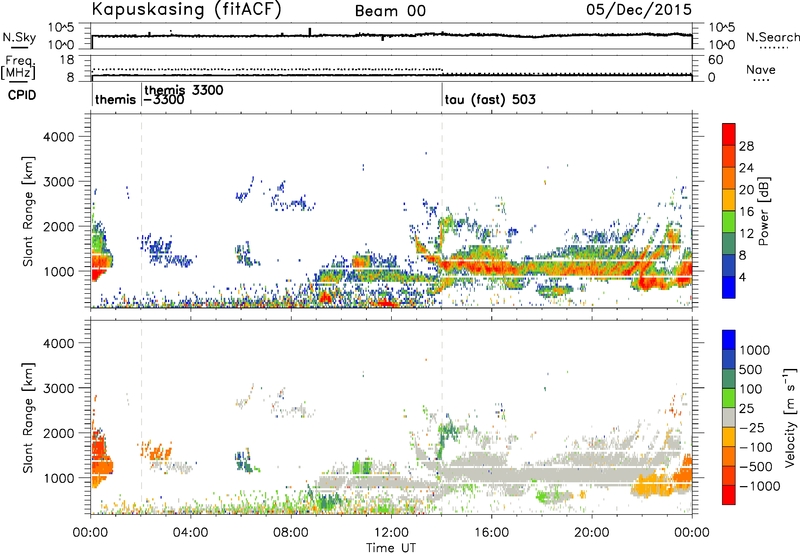Click the 2000 km tick in velocity panel

tap(59, 433)
